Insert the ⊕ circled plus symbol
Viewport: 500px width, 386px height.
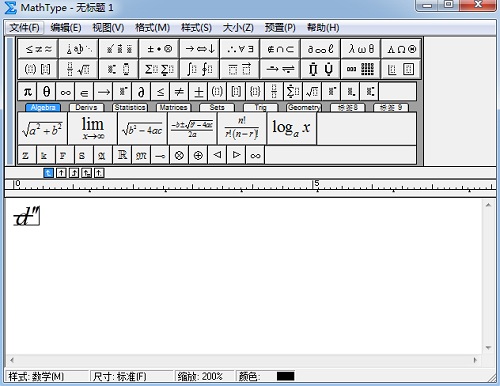198,155
